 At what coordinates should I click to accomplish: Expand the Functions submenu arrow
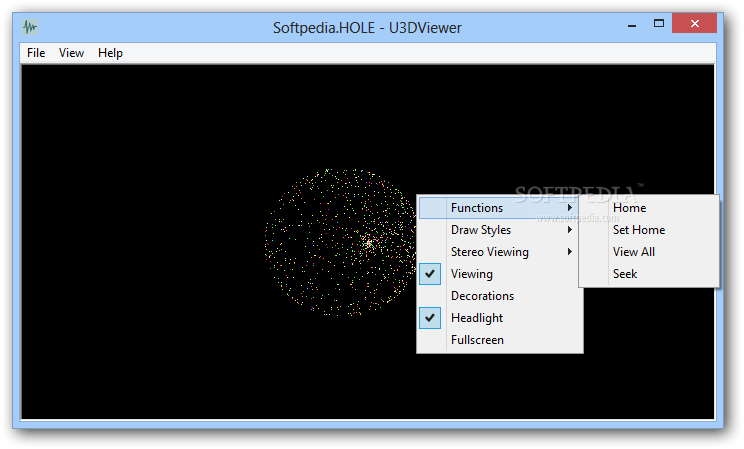click(x=570, y=208)
